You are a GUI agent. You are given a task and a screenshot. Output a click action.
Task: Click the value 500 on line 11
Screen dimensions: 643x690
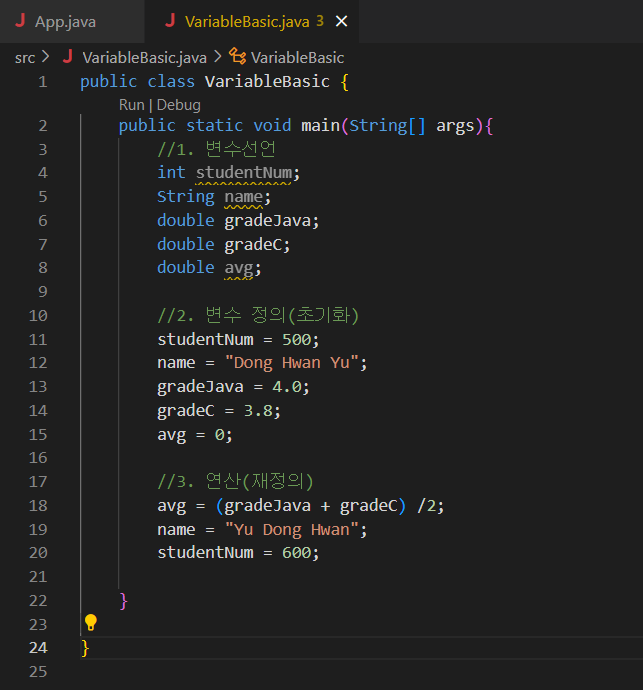pos(297,340)
